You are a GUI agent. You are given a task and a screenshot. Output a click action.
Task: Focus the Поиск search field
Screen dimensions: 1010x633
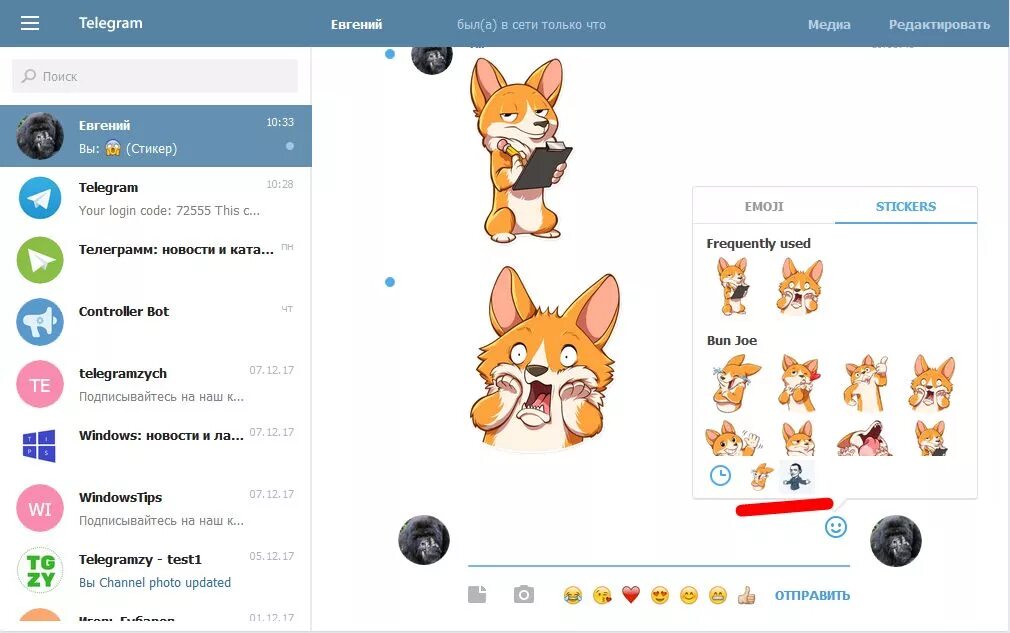pyautogui.click(x=155, y=76)
